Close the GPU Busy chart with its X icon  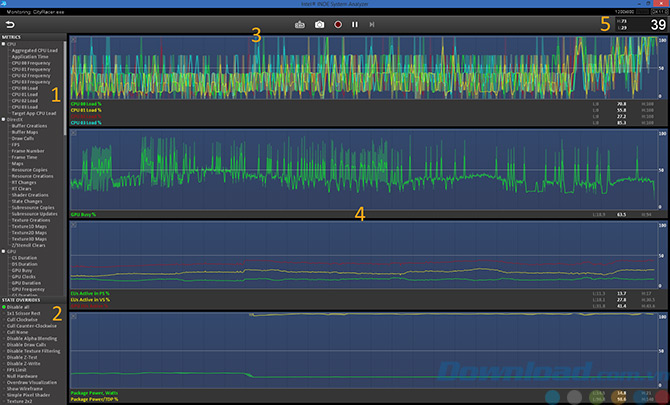coord(74,131)
